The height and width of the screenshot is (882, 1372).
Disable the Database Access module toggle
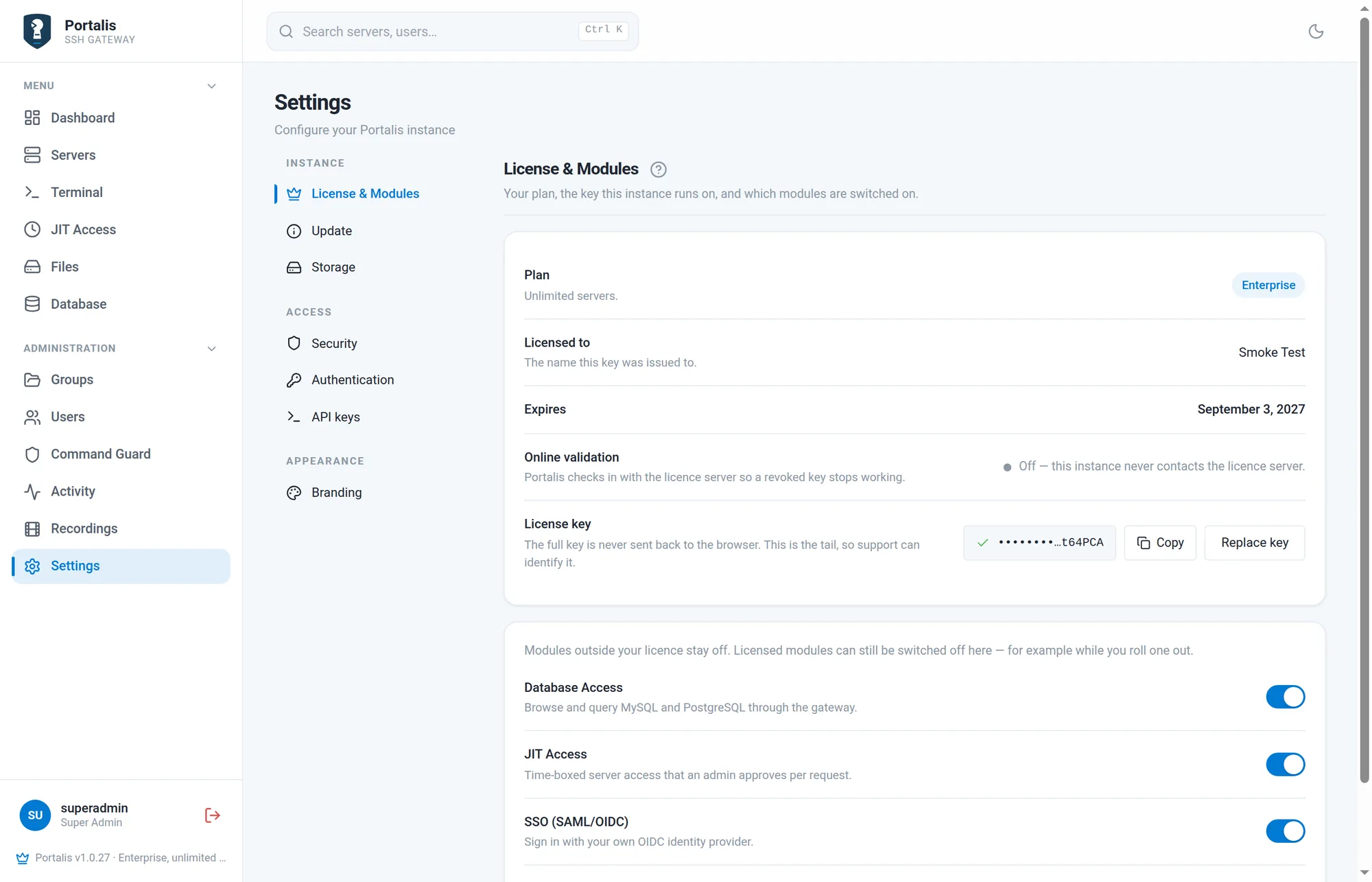[1285, 697]
